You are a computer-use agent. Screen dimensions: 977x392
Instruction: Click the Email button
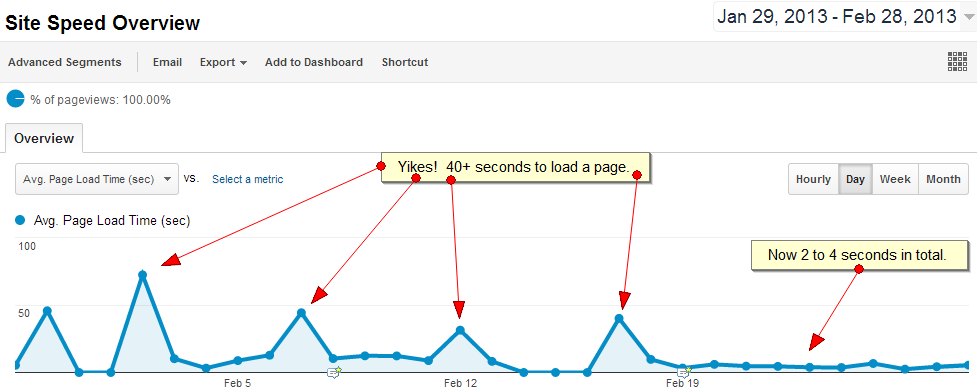pos(168,62)
